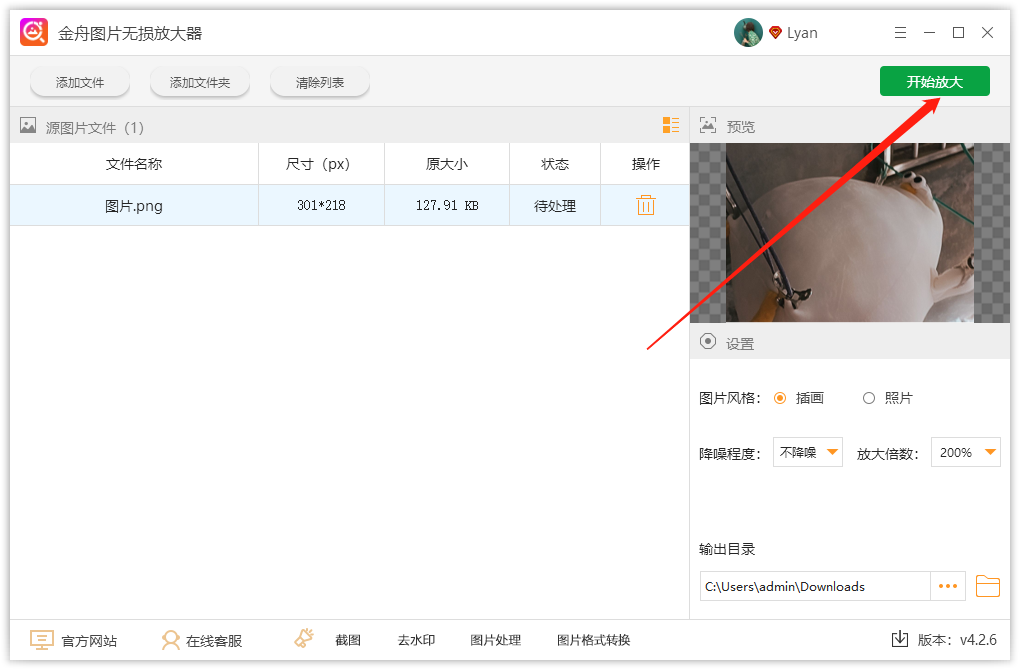The width and height of the screenshot is (1020, 670).
Task: Click the VIP diamond badge beside Lyan
Action: click(775, 33)
